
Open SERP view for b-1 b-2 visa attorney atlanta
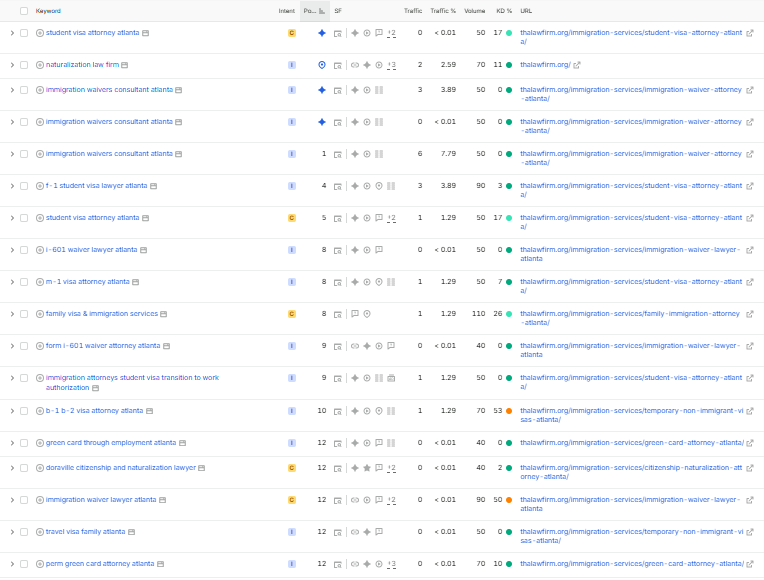click(x=338, y=411)
